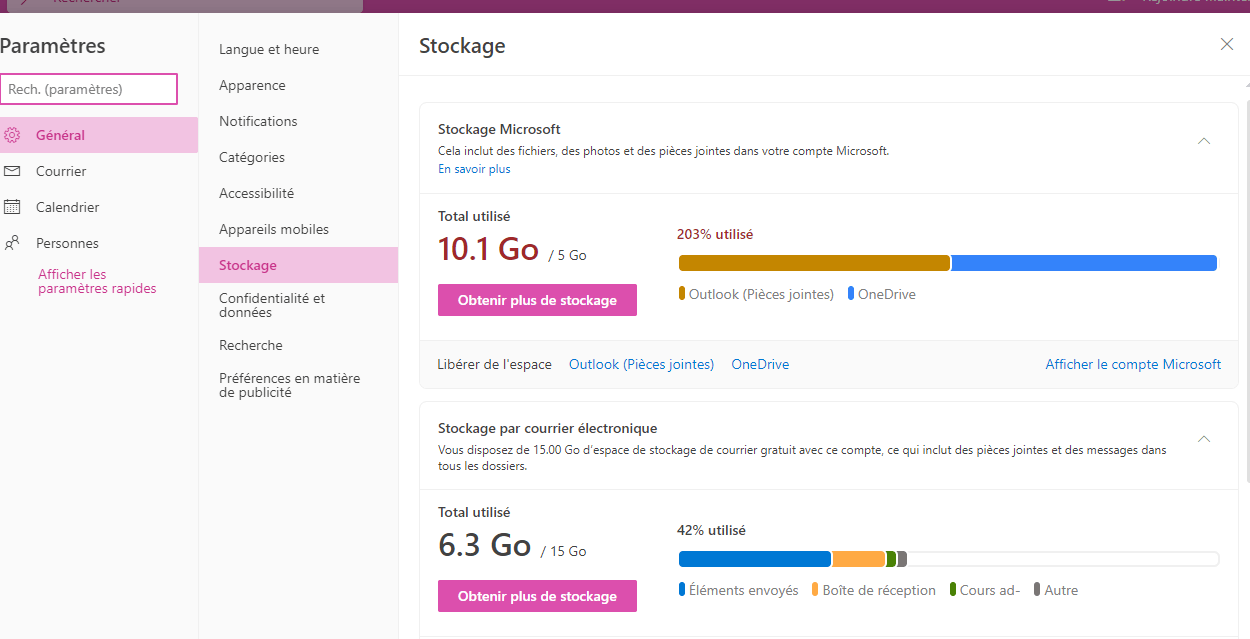Screen dimensions: 1250x639
Task: Click the Stockage Microsoft section title
Action: point(499,129)
